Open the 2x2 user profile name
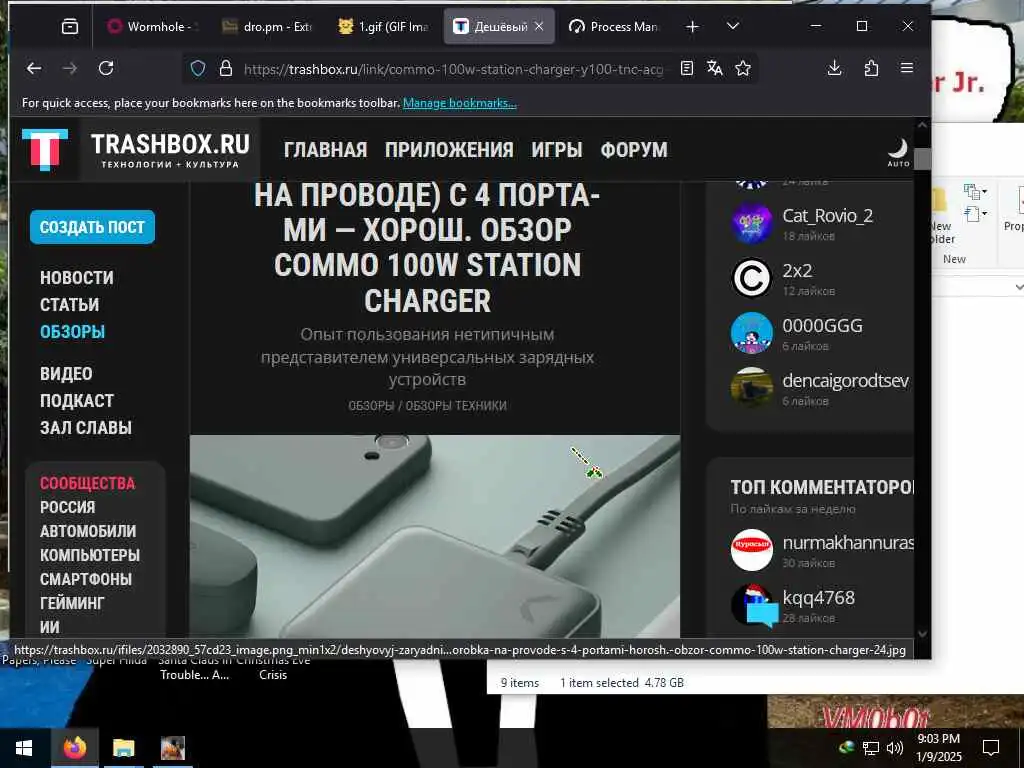Image resolution: width=1024 pixels, height=768 pixels. [x=797, y=270]
